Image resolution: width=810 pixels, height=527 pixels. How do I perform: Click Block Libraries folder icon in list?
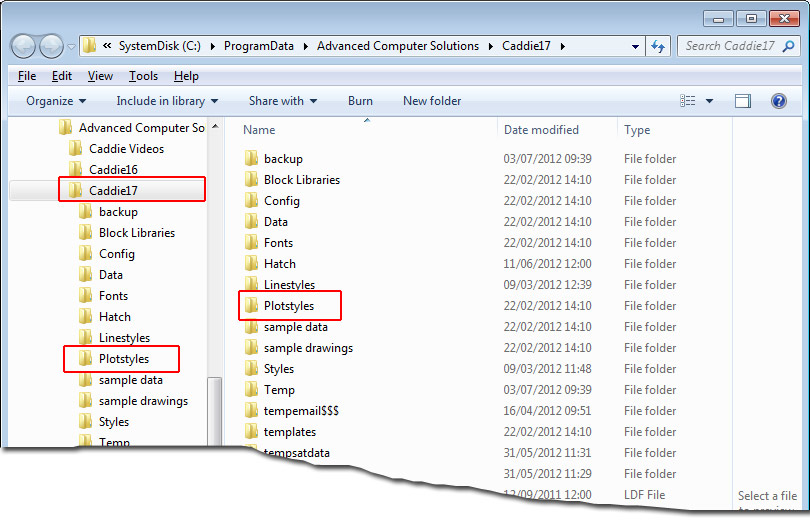(252, 179)
